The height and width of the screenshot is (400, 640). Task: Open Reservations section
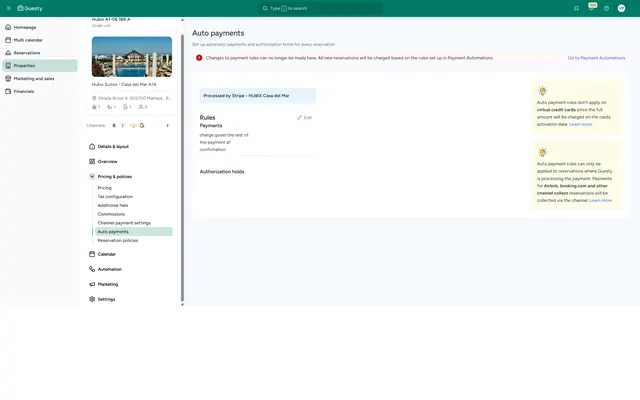27,53
